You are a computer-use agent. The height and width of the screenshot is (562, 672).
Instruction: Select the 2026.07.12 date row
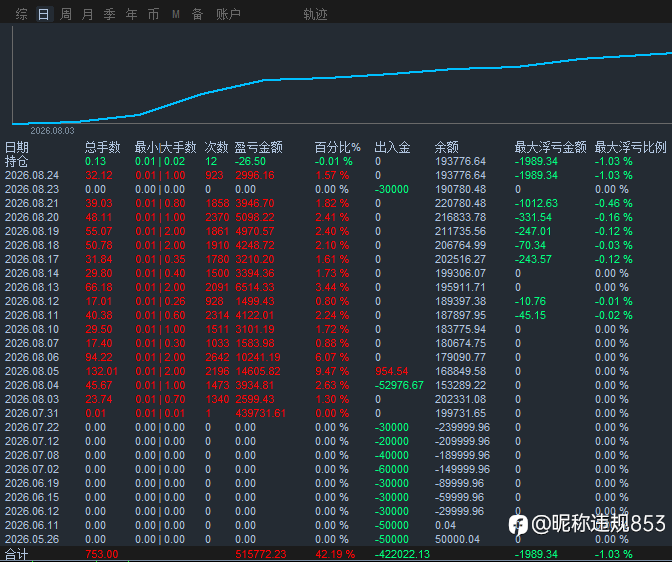[x=32, y=442]
